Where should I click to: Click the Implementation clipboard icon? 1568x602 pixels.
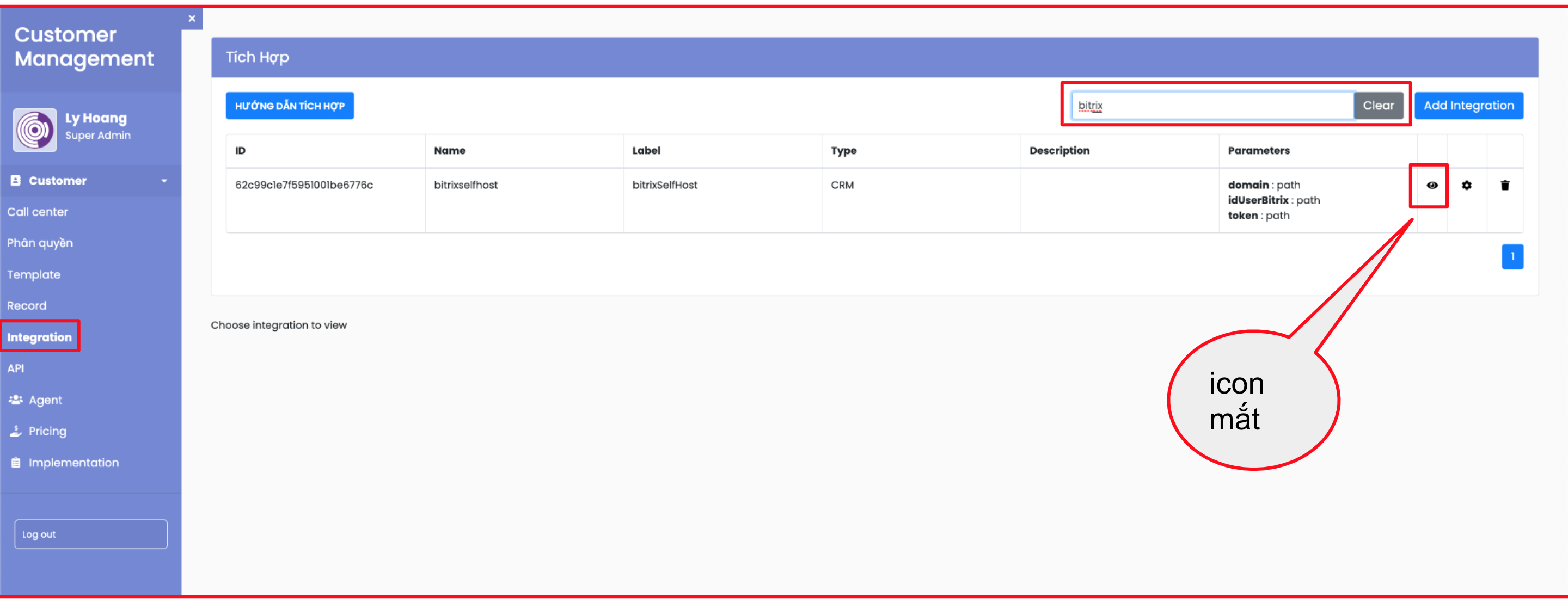pos(16,463)
